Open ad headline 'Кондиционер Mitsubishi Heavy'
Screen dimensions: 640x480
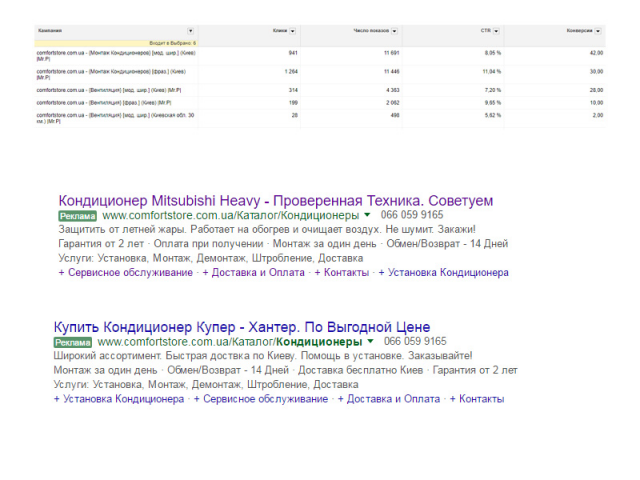coord(276,201)
